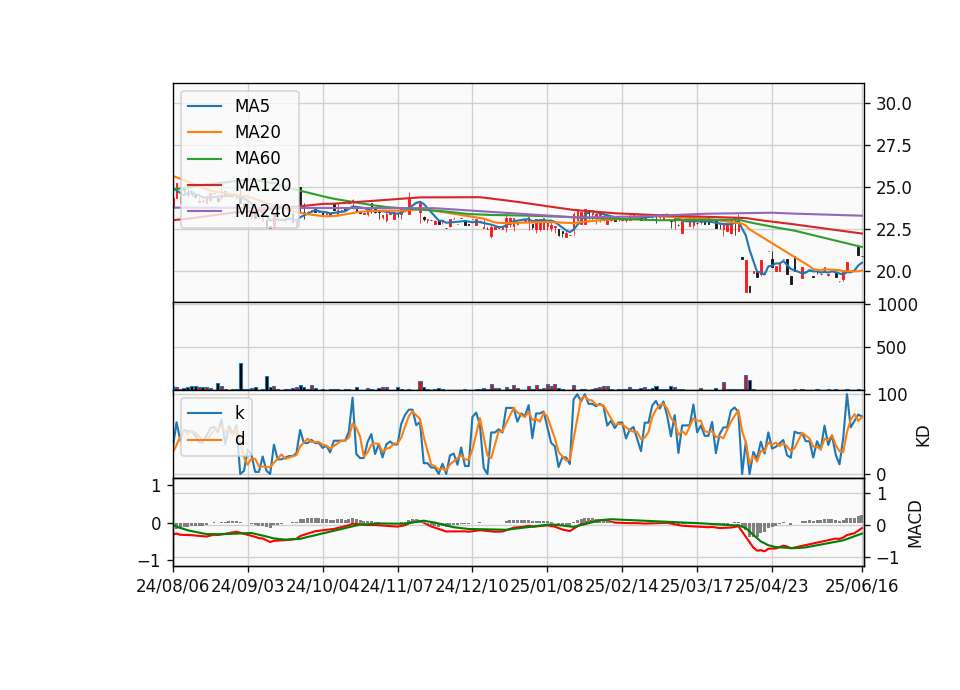Click the 24/09/03 date label

[248, 586]
